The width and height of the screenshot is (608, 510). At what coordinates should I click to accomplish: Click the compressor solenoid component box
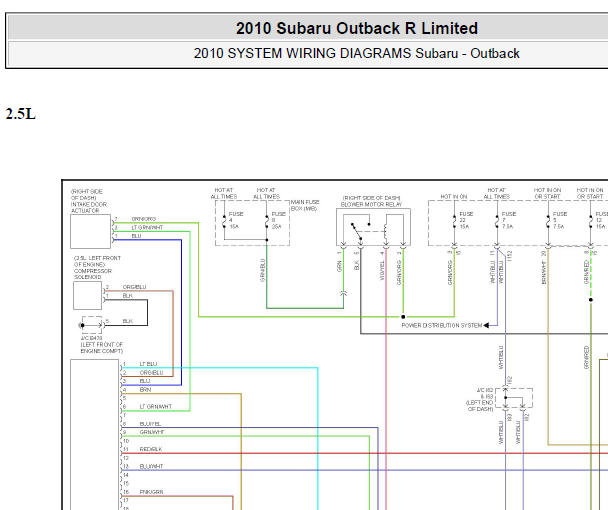pos(88,296)
